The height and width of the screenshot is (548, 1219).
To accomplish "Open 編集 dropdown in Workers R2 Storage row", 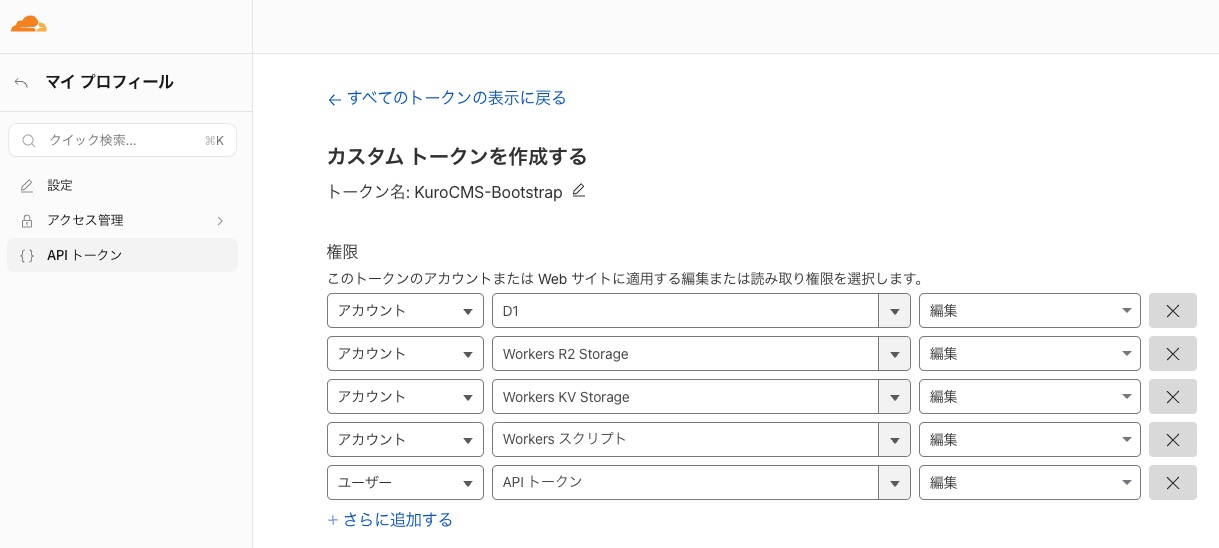I will click(x=1030, y=354).
